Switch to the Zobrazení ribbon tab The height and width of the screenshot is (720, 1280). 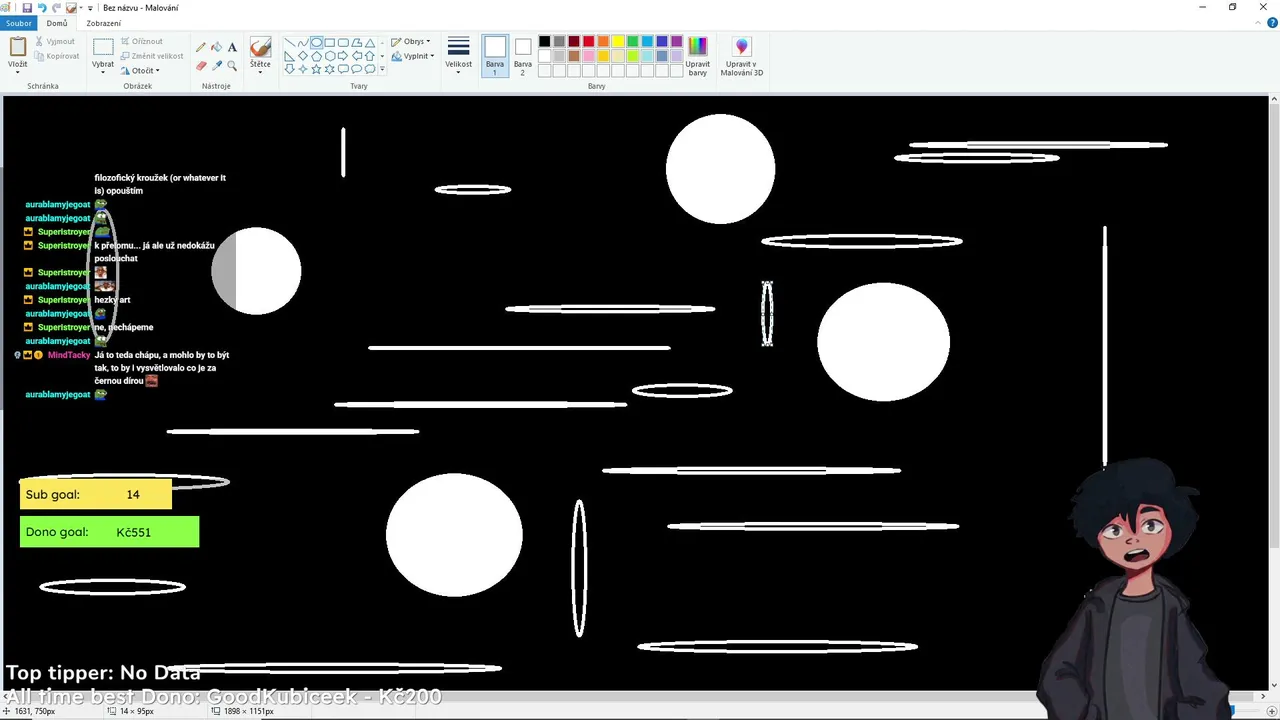pyautogui.click(x=104, y=23)
